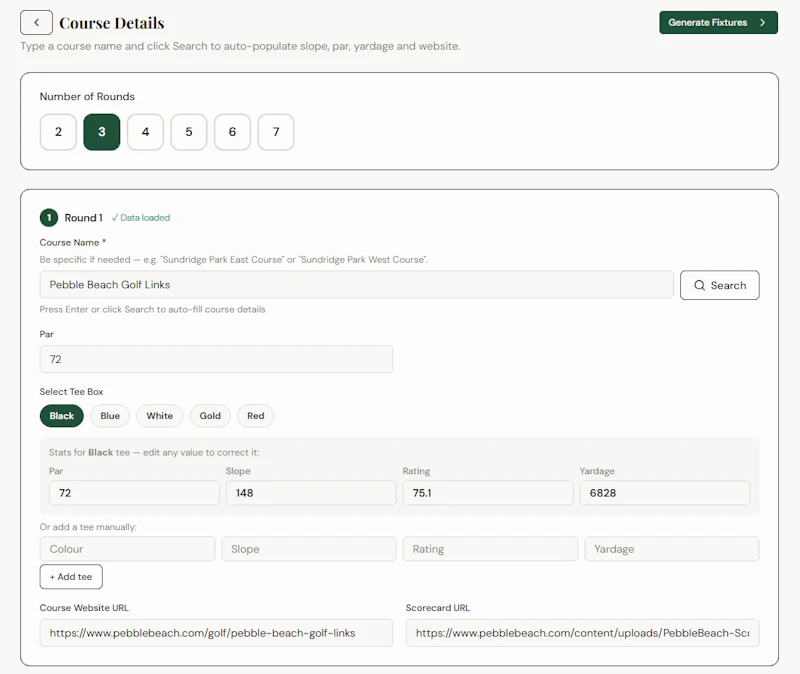
Task: Select 6 rounds
Action: [232, 132]
